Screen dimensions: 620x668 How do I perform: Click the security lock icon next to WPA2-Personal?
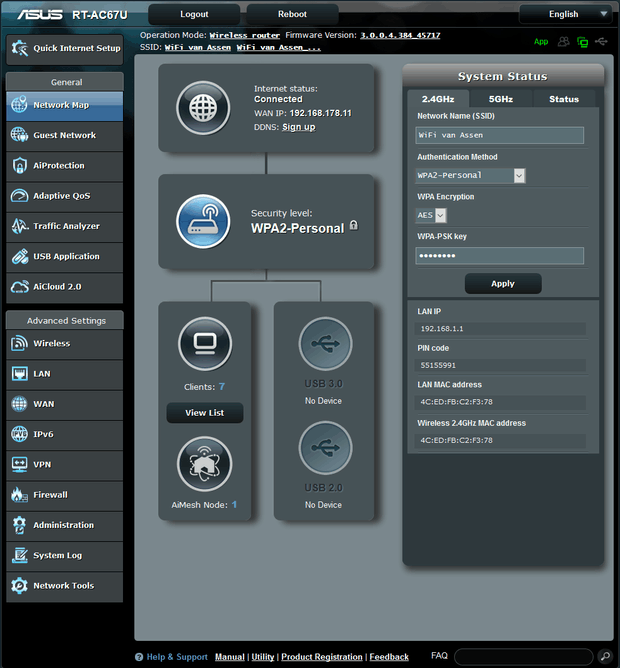pyautogui.click(x=354, y=225)
